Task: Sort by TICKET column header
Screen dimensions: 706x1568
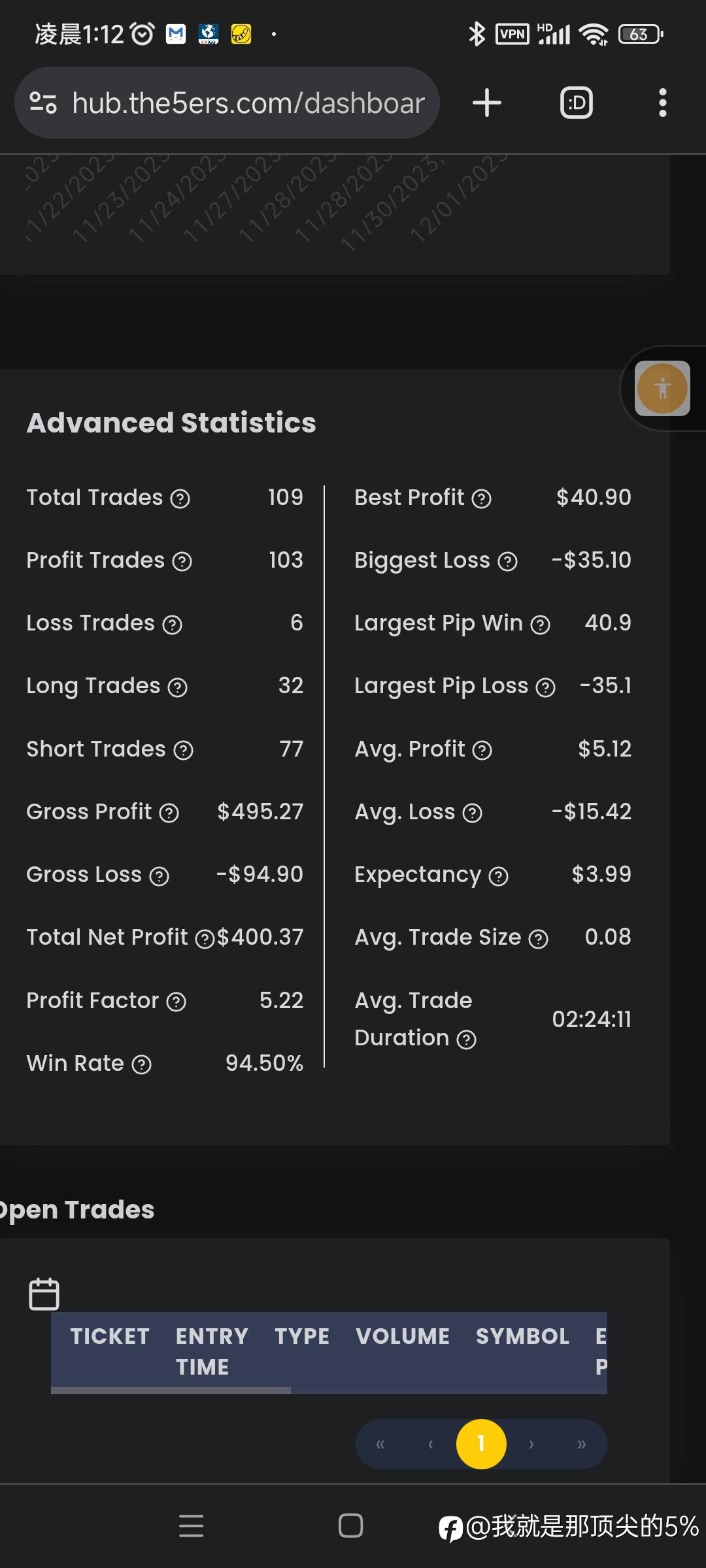Action: [110, 1336]
